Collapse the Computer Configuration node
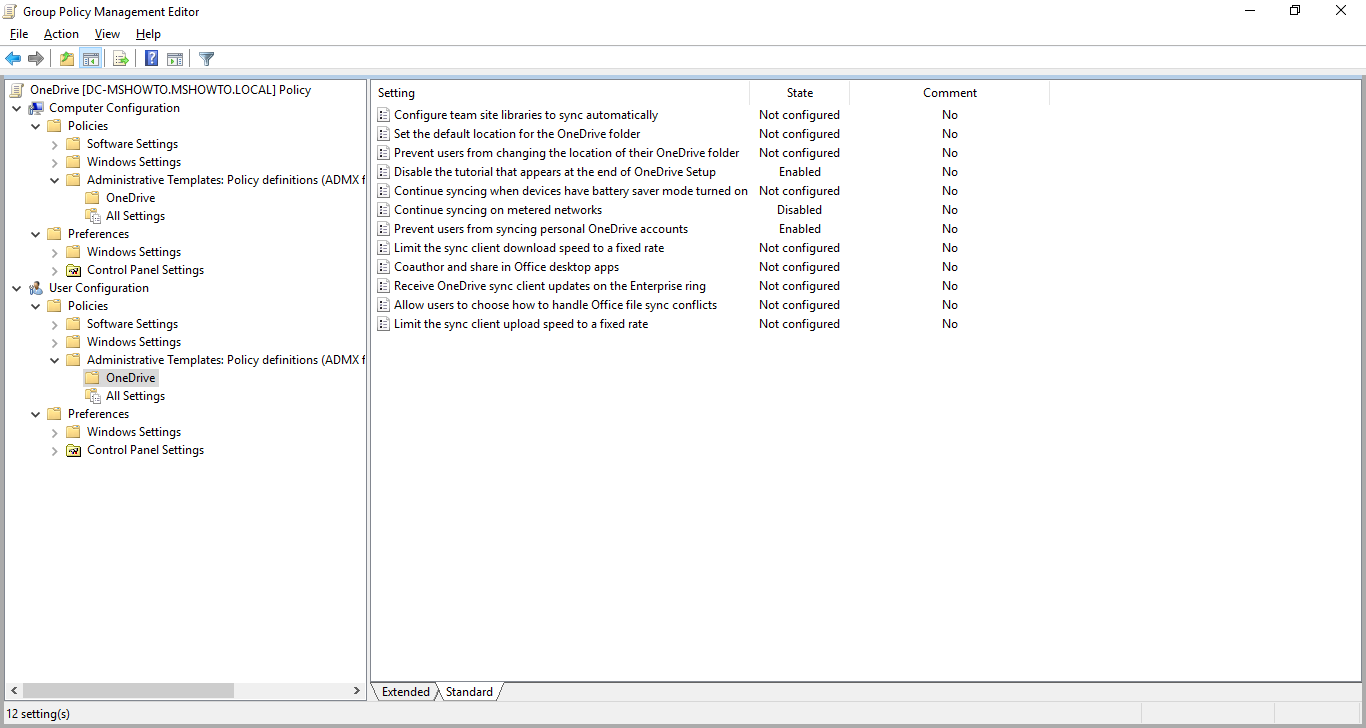Image resolution: width=1366 pixels, height=728 pixels. point(17,108)
